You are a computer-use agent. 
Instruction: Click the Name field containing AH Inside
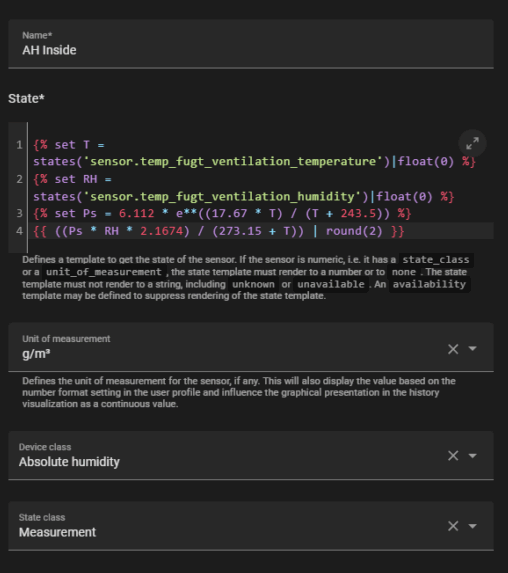point(251,44)
